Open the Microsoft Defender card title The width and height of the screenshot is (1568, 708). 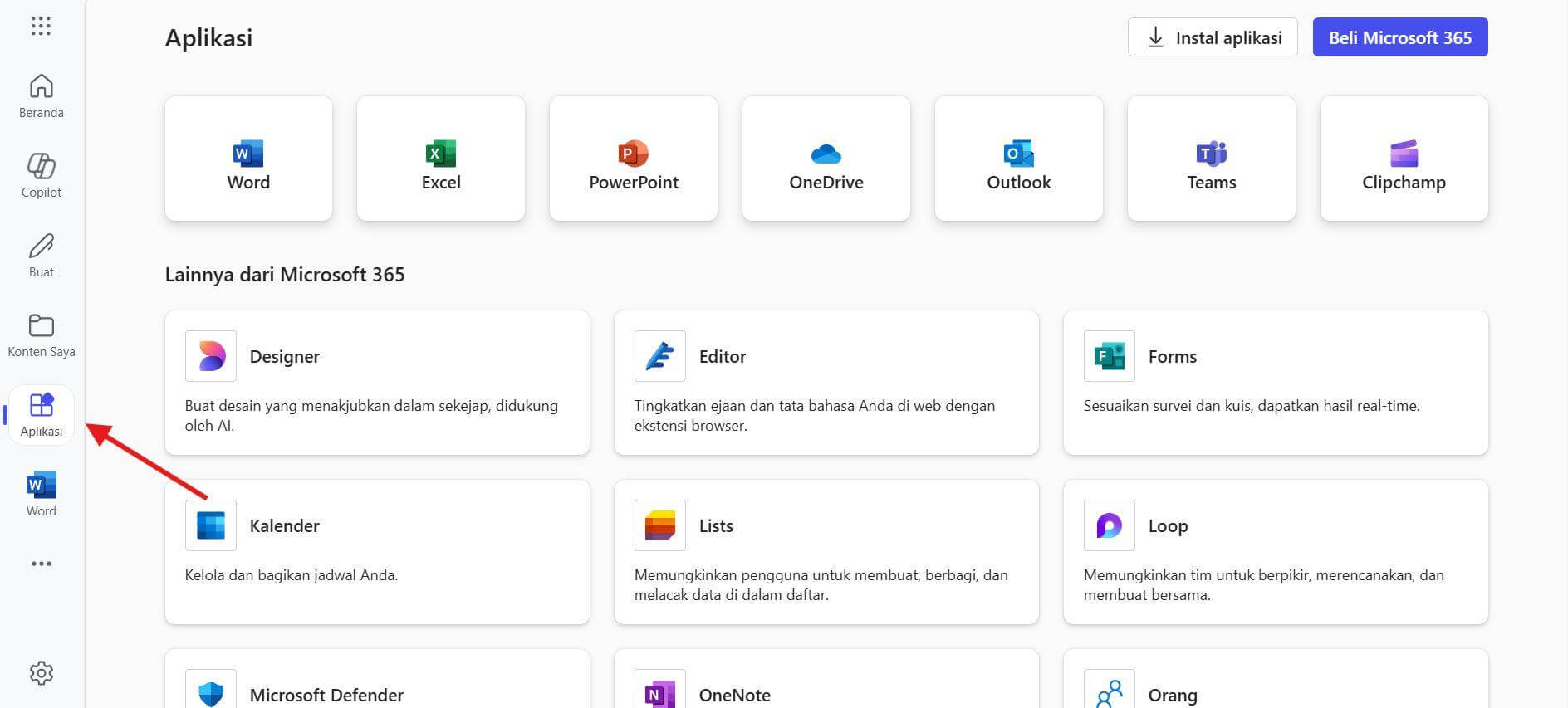[x=326, y=696]
